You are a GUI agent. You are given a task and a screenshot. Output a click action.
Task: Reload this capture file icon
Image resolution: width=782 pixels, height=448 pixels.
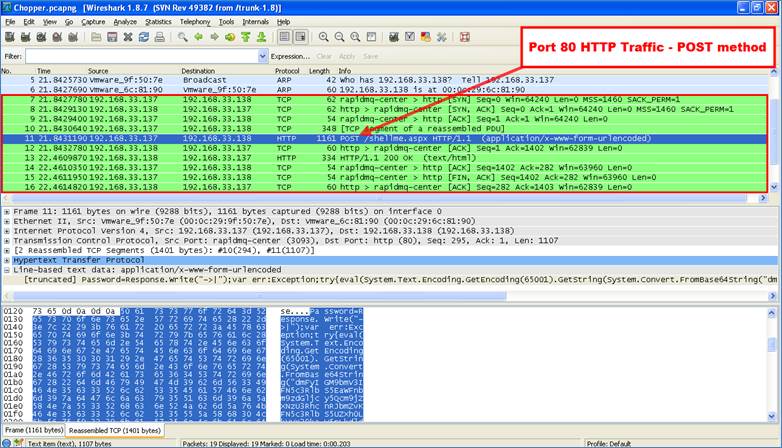[144, 37]
